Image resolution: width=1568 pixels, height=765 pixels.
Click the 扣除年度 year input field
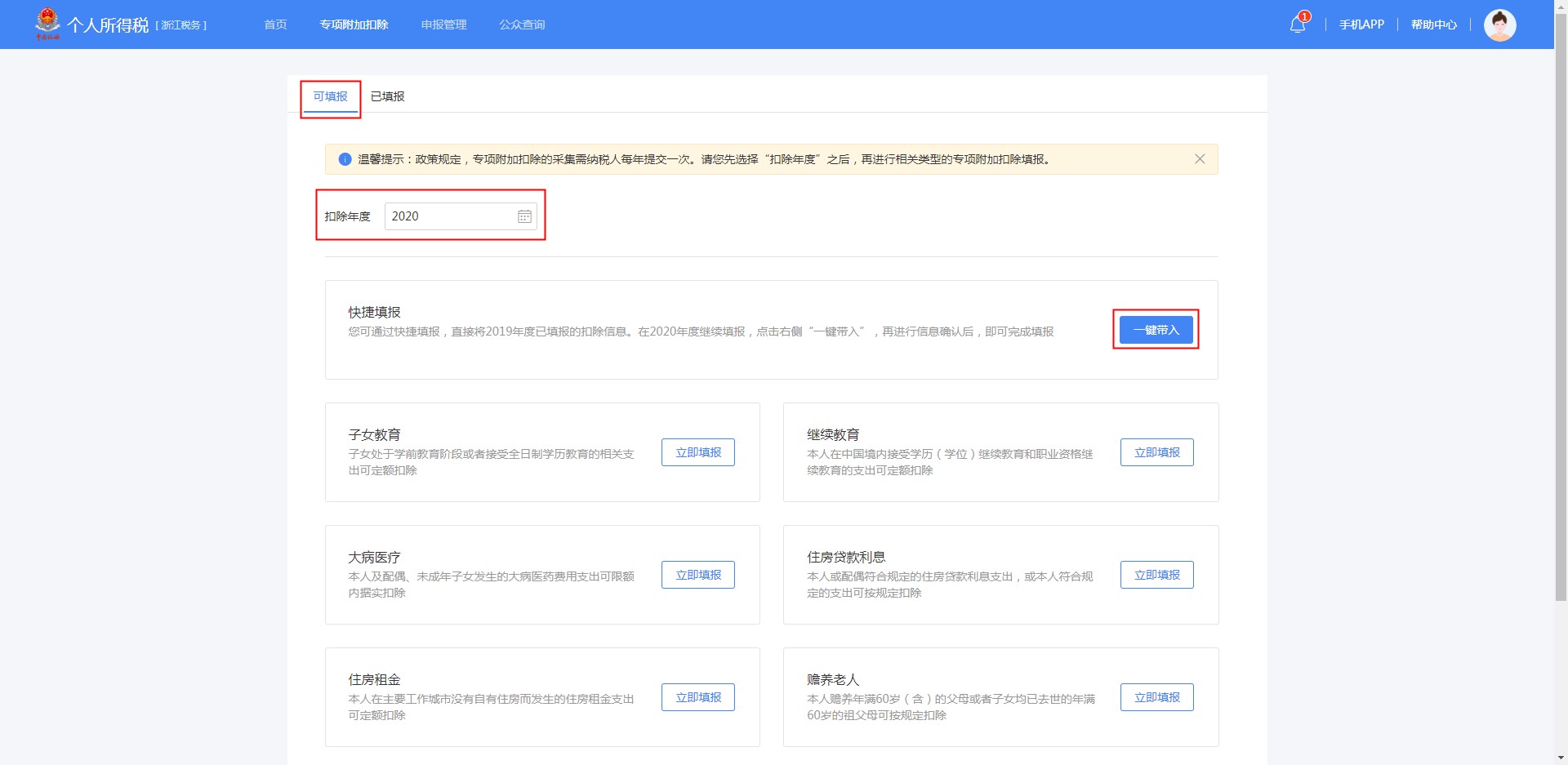(x=449, y=216)
